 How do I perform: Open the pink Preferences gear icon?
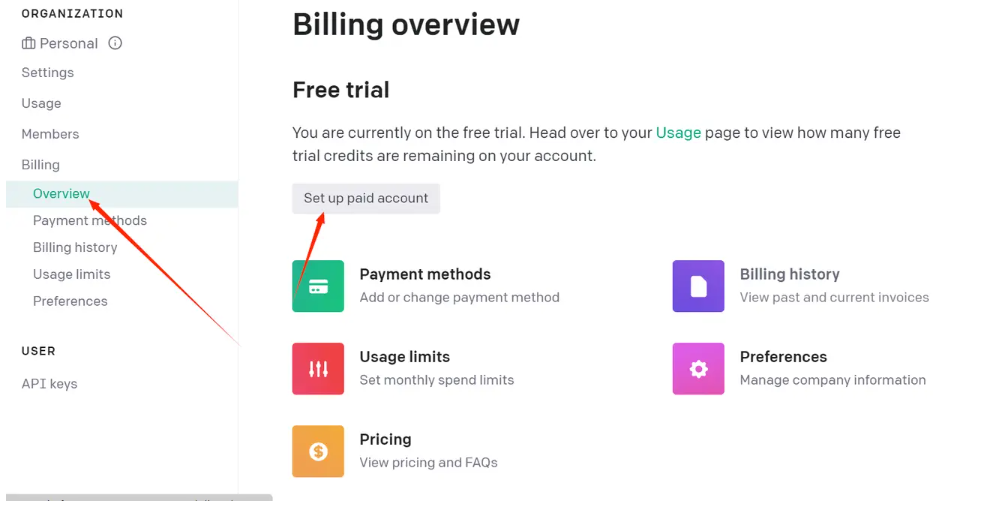tap(698, 369)
